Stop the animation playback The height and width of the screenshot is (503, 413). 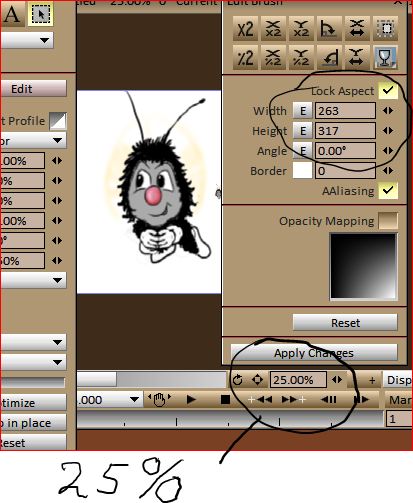tap(225, 399)
